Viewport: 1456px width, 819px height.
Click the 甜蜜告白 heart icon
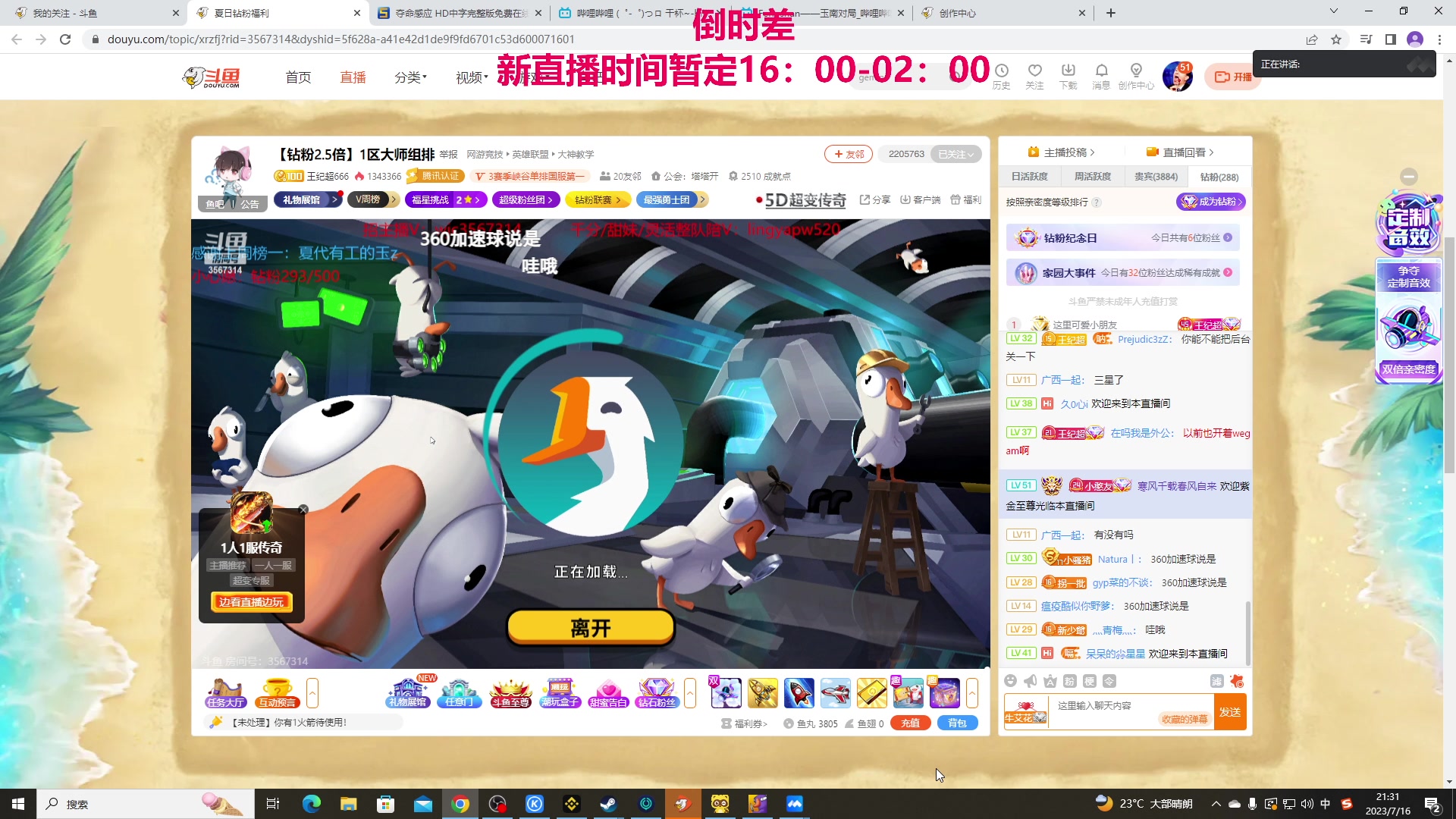click(x=608, y=692)
